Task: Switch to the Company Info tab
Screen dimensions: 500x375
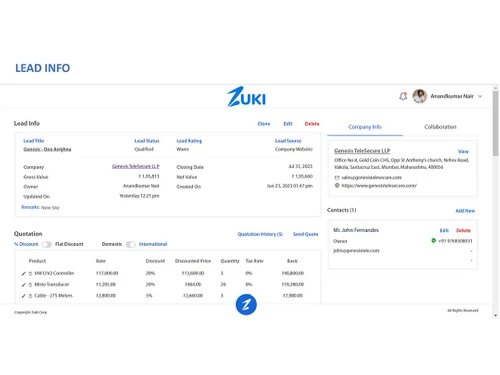Action: tap(365, 127)
